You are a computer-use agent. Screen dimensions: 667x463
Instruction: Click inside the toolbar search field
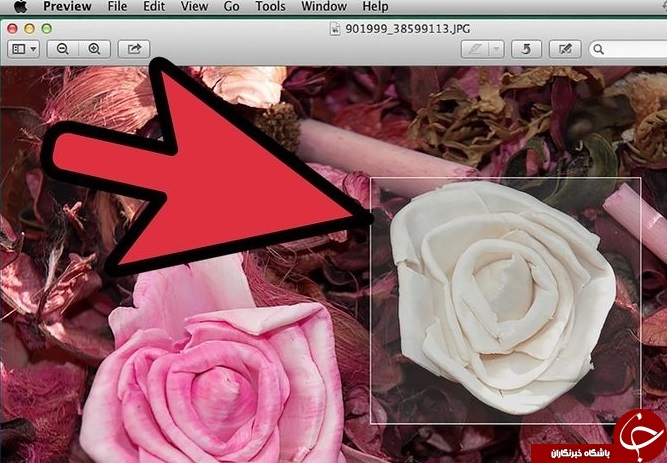coord(628,49)
